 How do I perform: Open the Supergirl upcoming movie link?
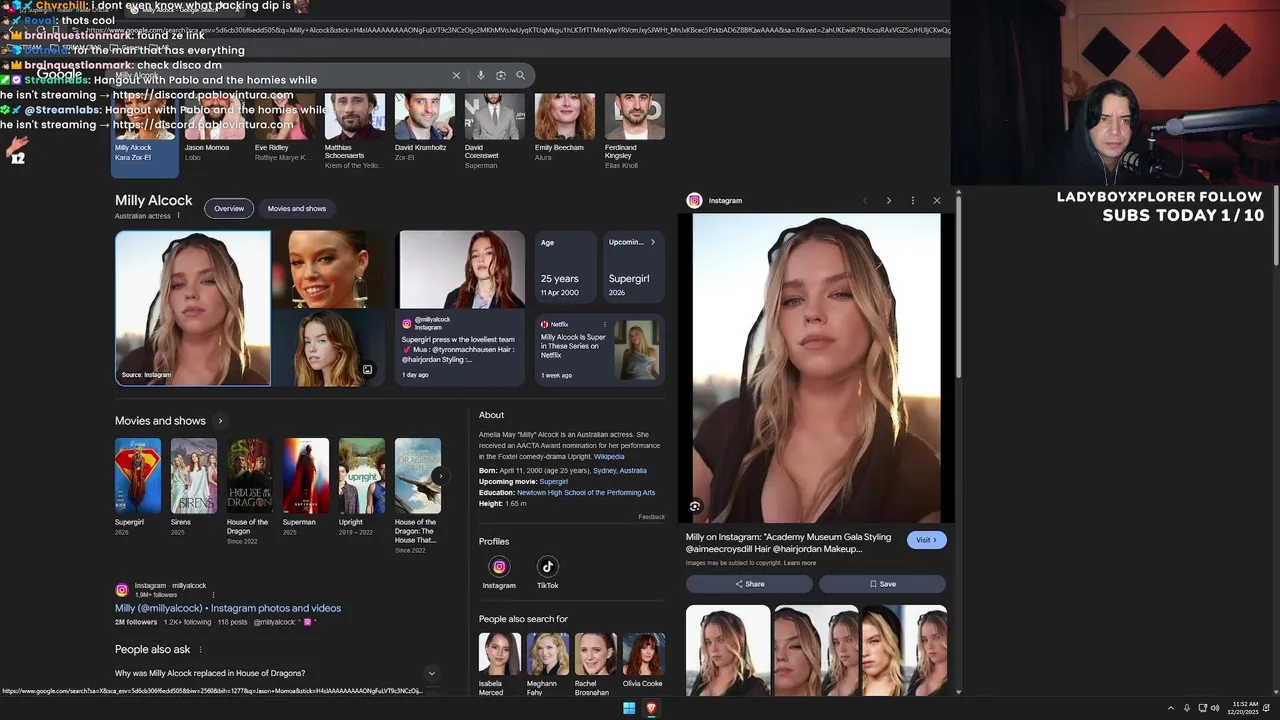tap(553, 481)
